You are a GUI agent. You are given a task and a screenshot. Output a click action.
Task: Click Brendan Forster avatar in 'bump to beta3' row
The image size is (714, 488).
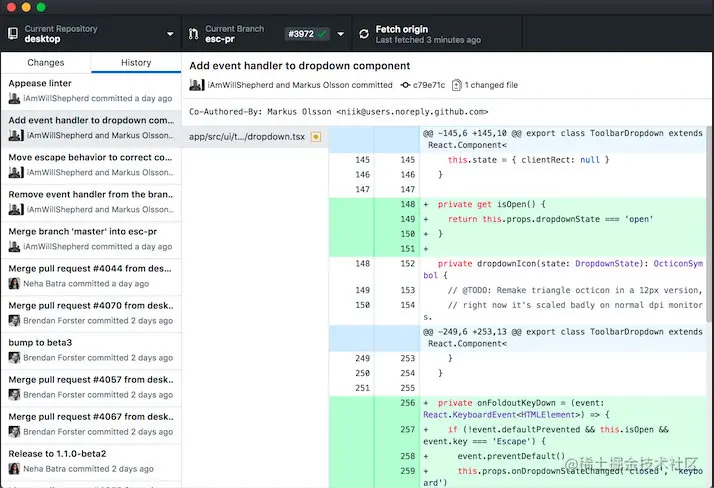pos(14,358)
